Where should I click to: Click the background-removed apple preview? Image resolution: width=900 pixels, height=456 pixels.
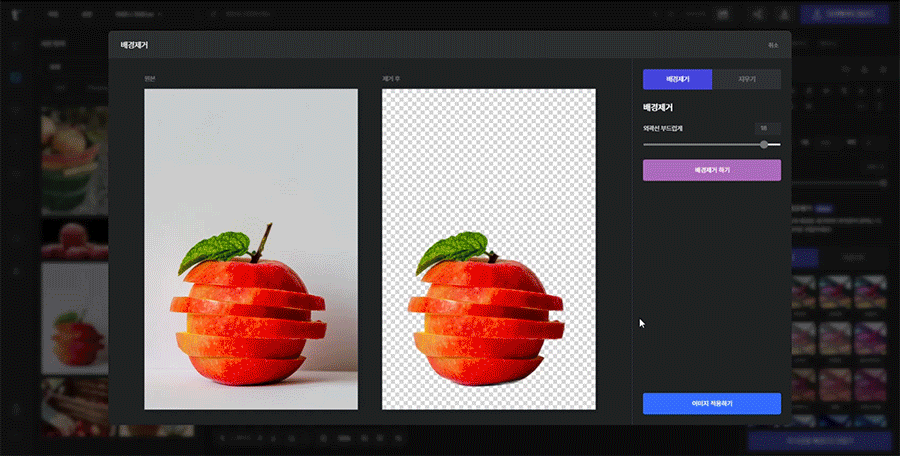488,248
